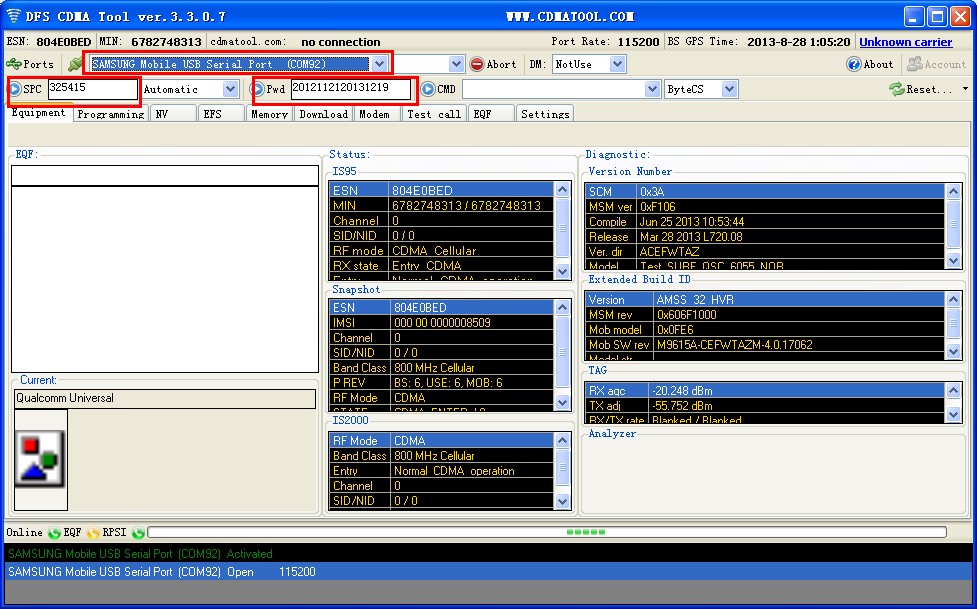Image resolution: width=977 pixels, height=609 pixels.
Task: Click the DFS wifi logo in title bar
Action: pos(14,16)
